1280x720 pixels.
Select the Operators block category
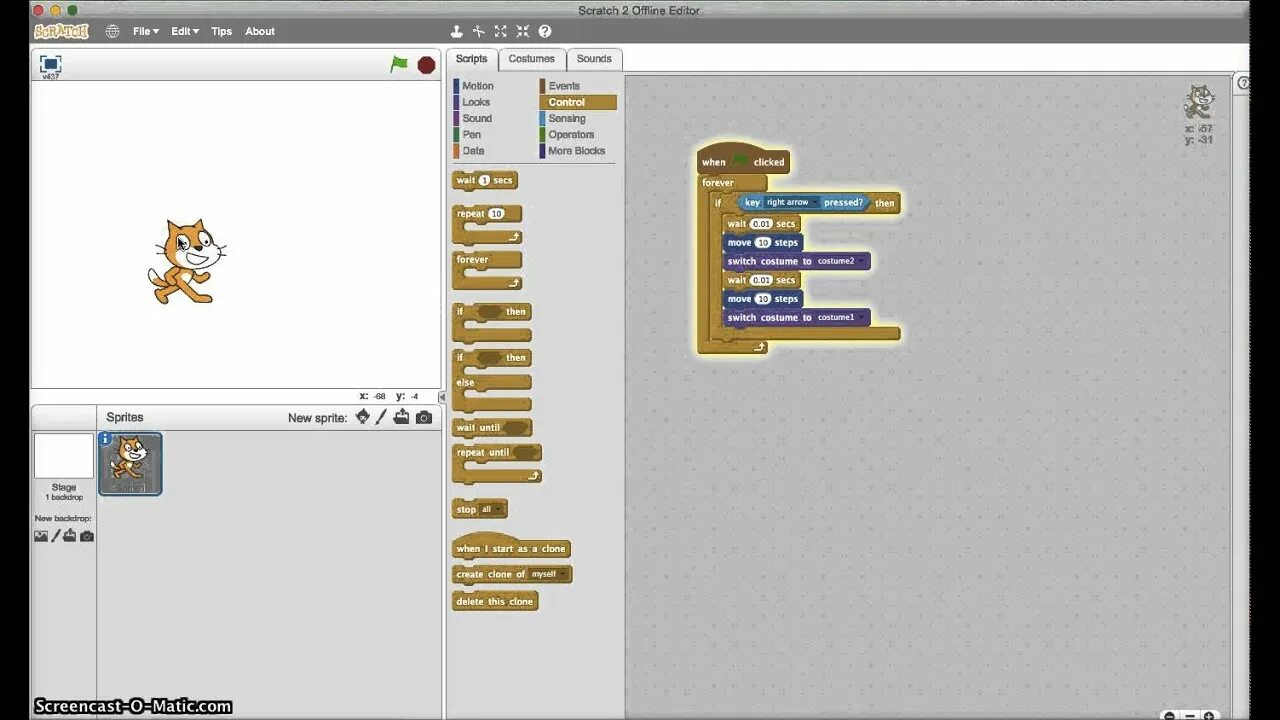571,134
